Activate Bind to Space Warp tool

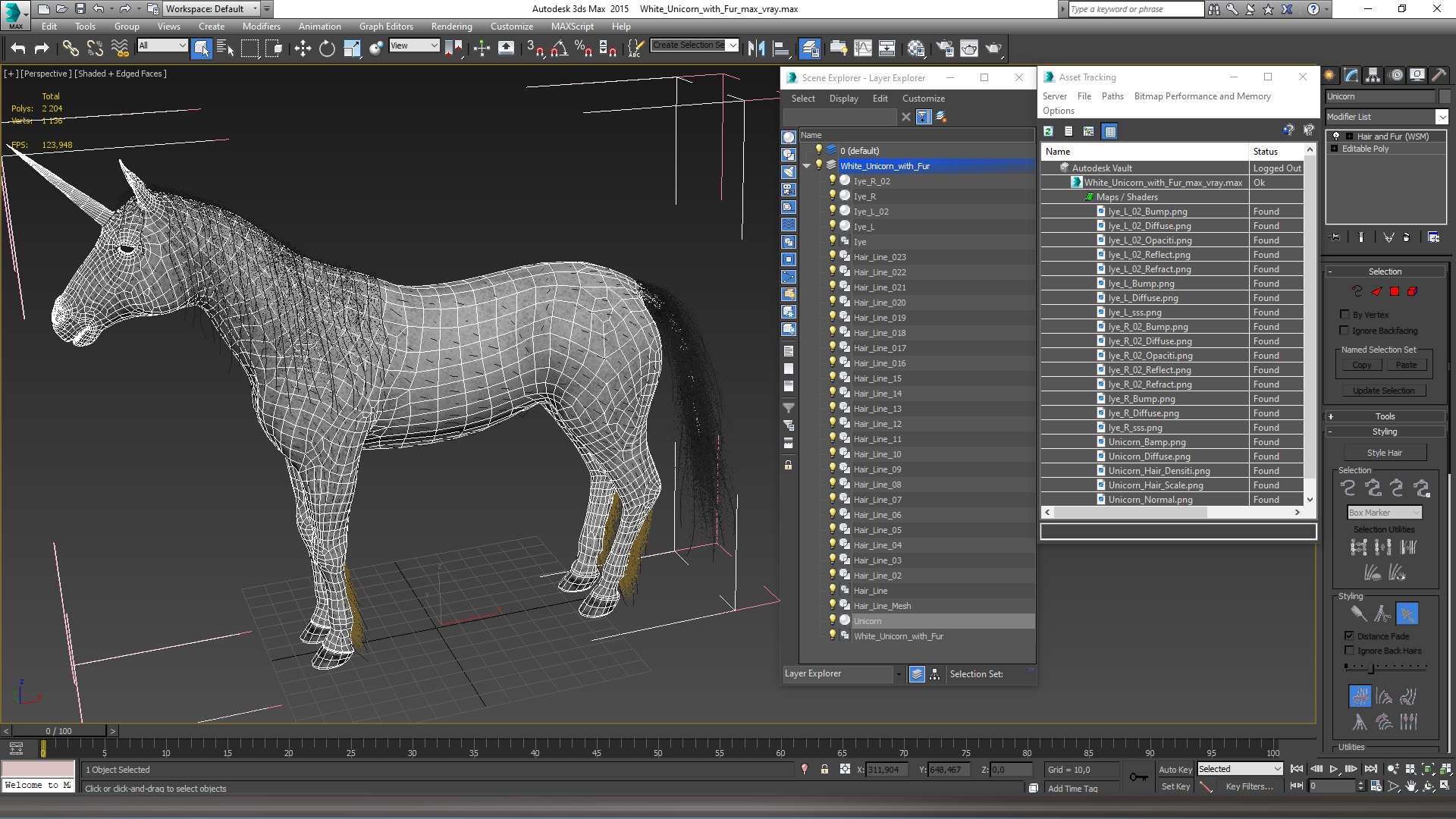[x=120, y=49]
